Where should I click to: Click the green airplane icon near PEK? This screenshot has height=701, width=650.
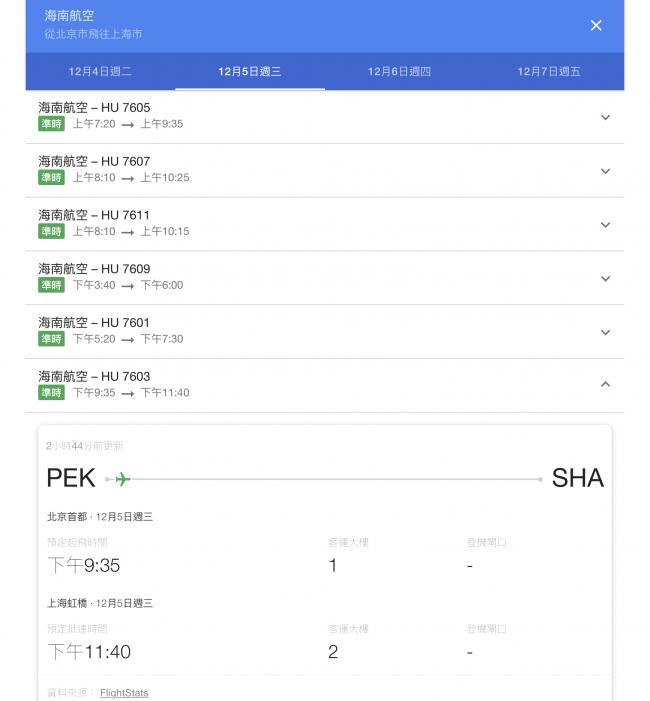122,479
